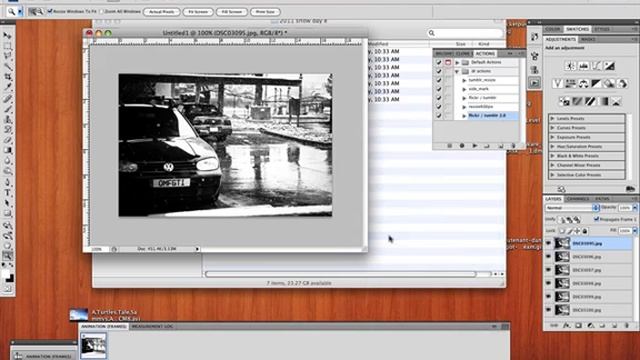The image size is (640, 360).
Task: Click the foreground/background color swatches
Action: (7, 276)
